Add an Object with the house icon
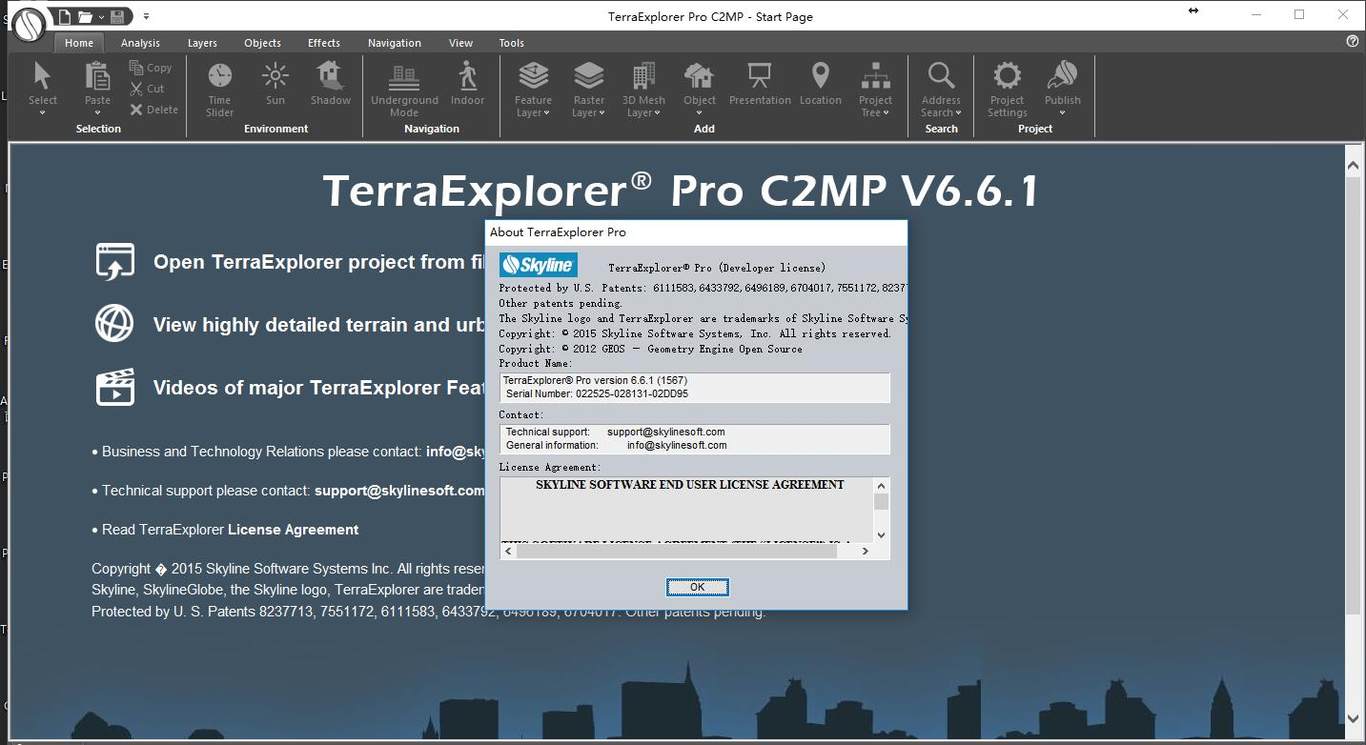 [x=699, y=76]
